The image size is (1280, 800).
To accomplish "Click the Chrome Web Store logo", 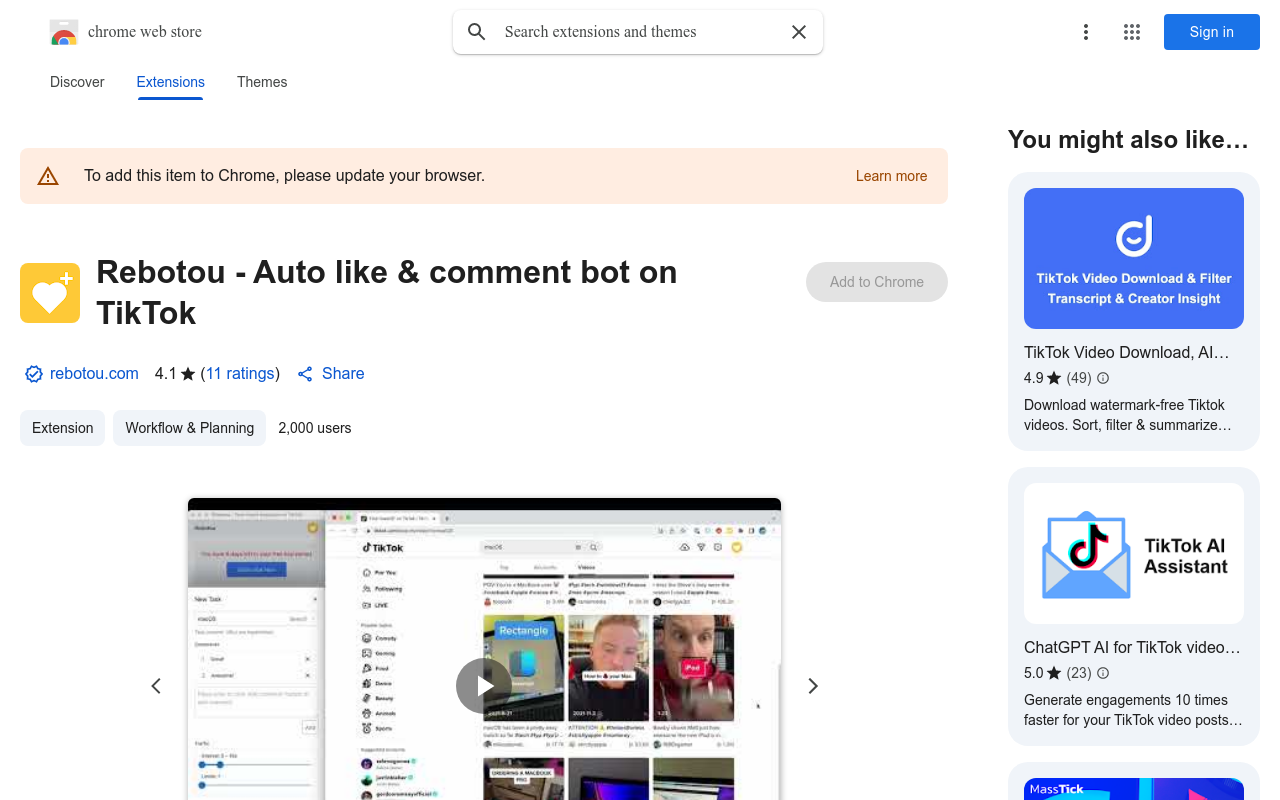I will pyautogui.click(x=64, y=32).
